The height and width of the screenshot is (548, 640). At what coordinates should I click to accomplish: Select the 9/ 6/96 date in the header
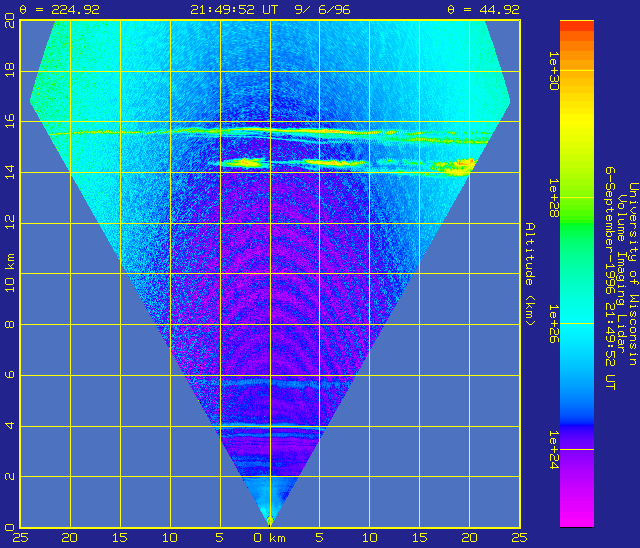pyautogui.click(x=322, y=10)
